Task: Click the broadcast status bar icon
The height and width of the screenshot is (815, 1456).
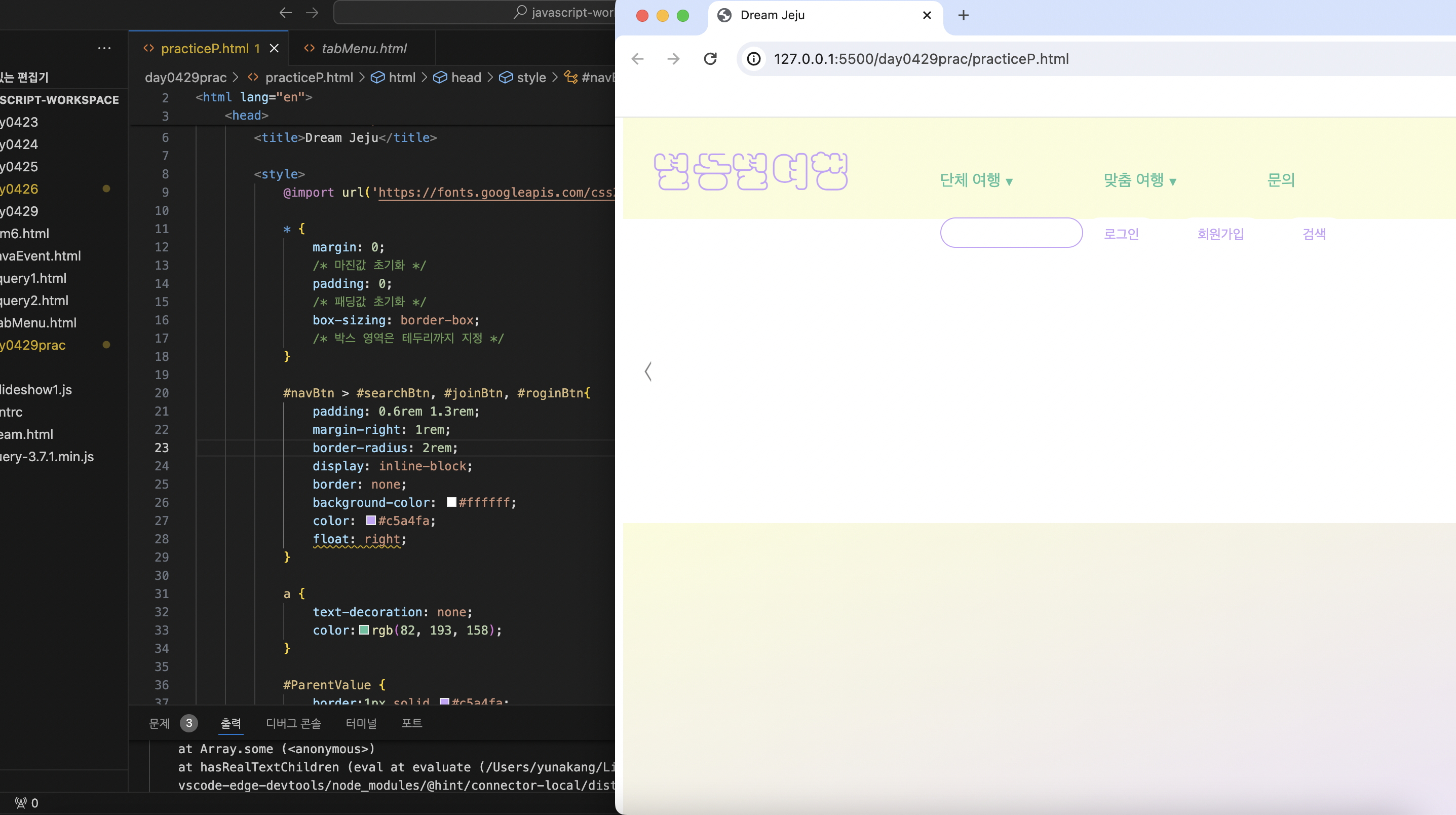Action: tap(21, 802)
